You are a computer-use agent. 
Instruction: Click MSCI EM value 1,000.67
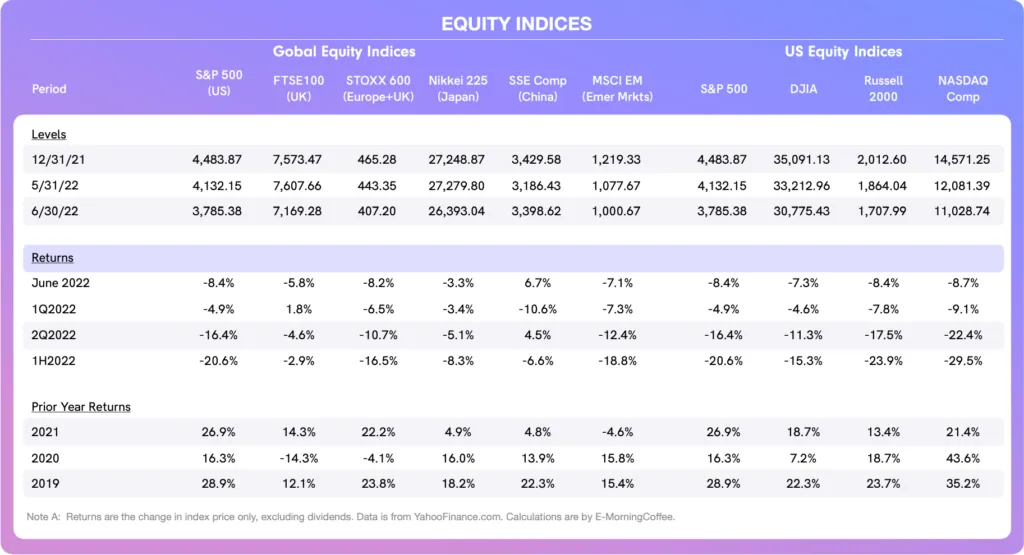(616, 211)
